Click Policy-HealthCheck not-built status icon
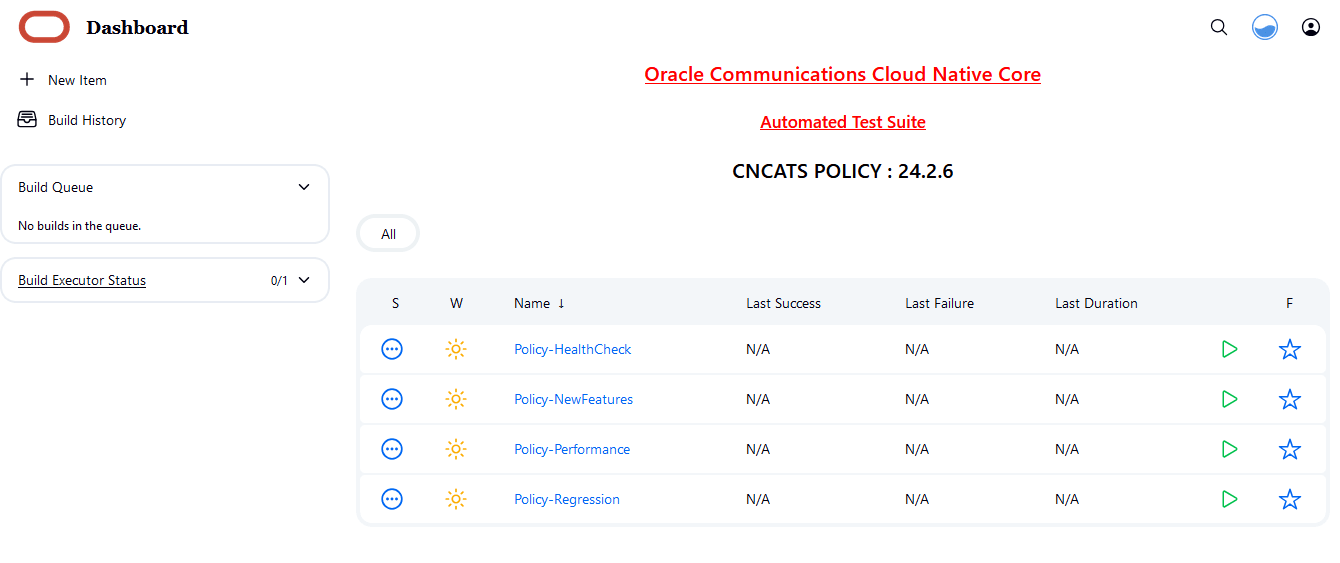1340x563 pixels. (392, 349)
